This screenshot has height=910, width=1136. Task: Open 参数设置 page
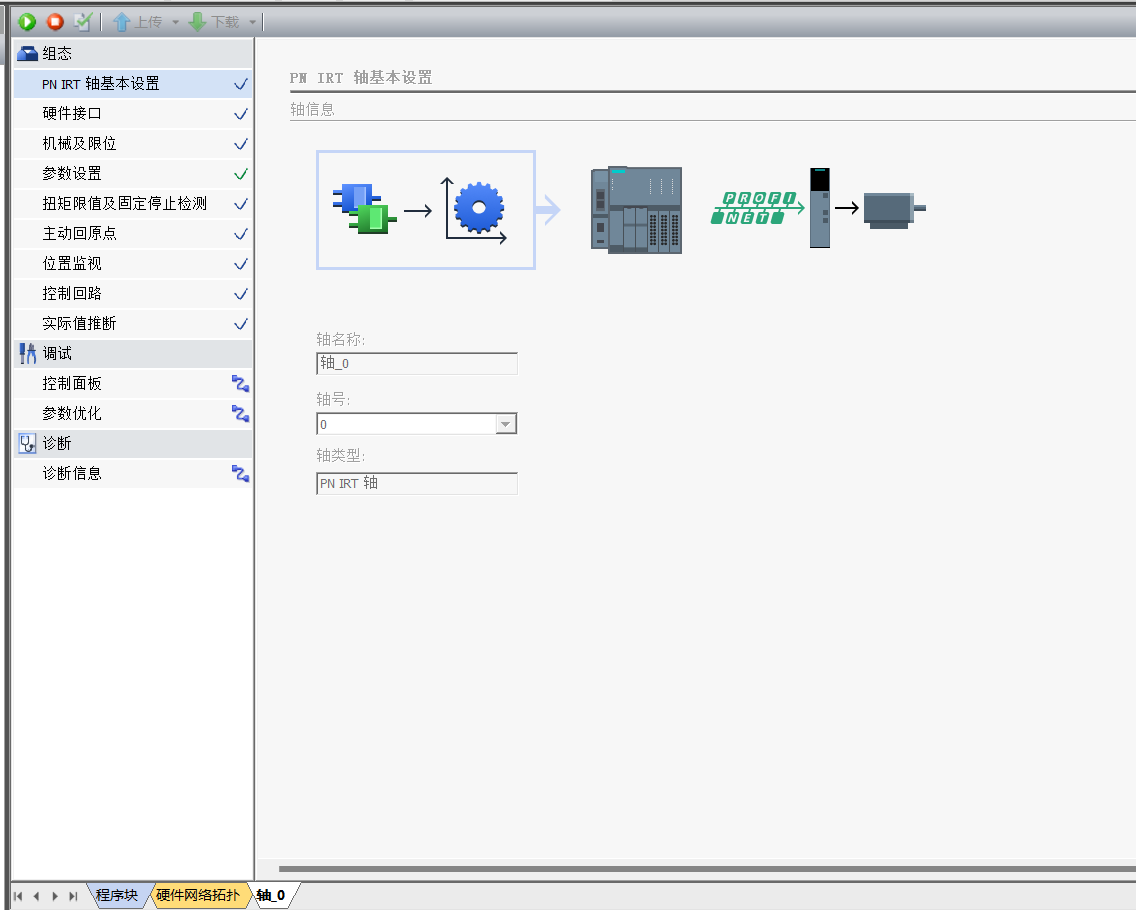[x=133, y=174]
